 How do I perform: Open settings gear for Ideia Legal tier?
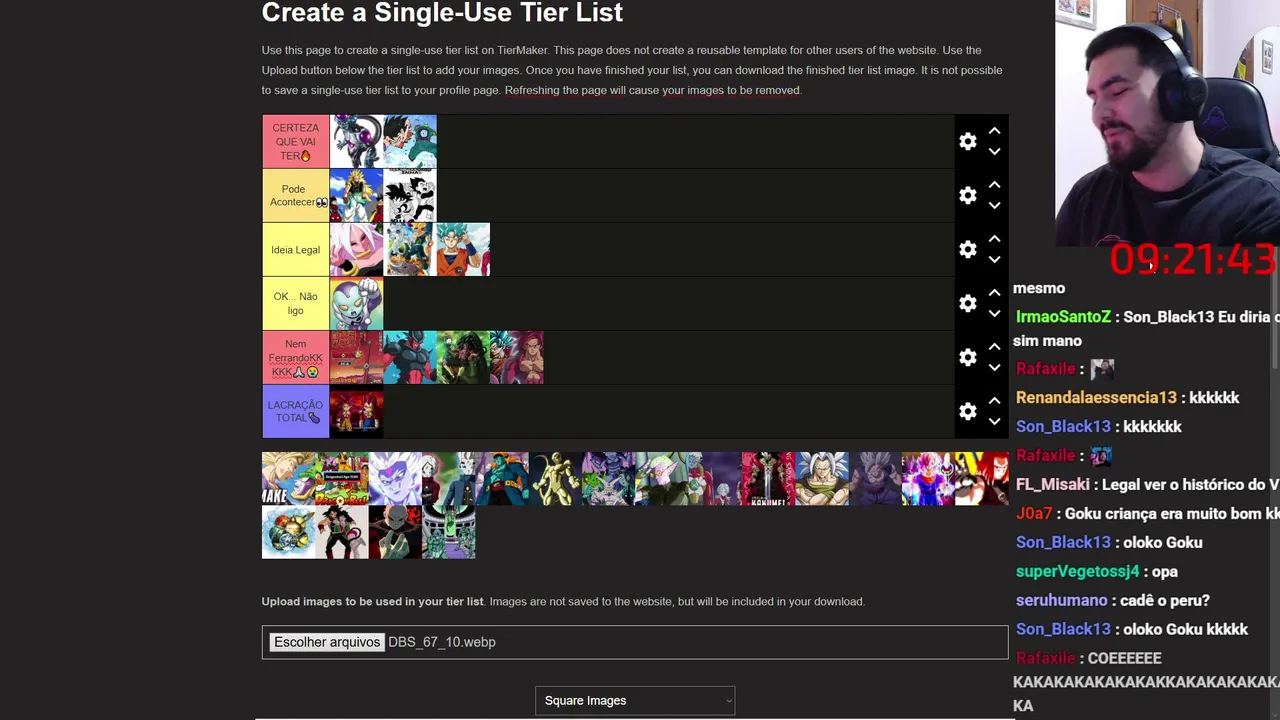coord(967,250)
